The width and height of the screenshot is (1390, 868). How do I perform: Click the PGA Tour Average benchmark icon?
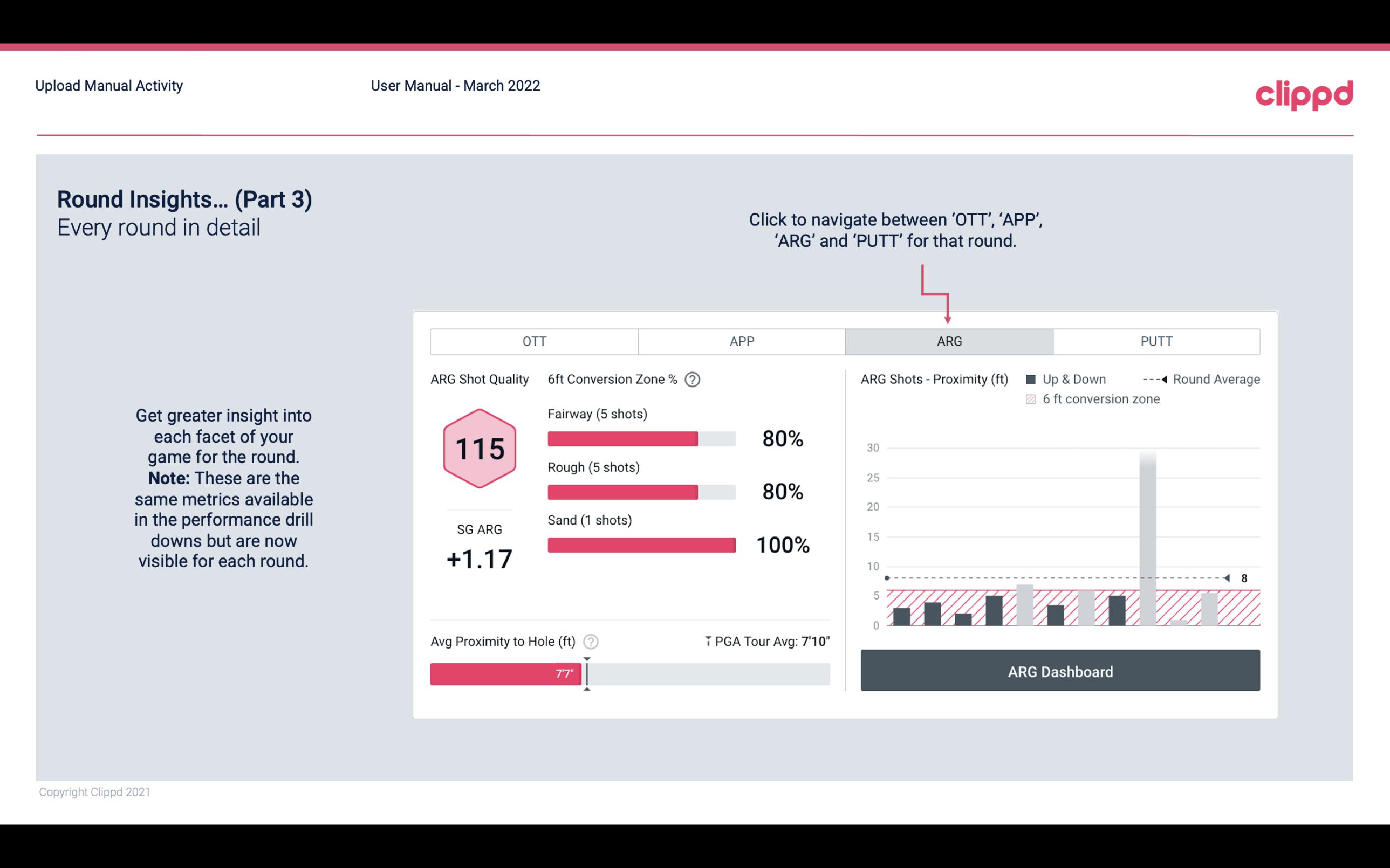706,641
